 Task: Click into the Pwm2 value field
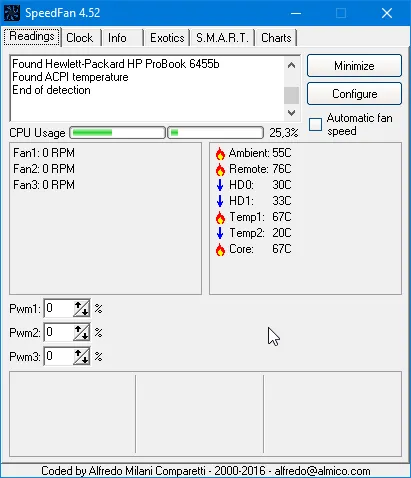click(x=59, y=332)
